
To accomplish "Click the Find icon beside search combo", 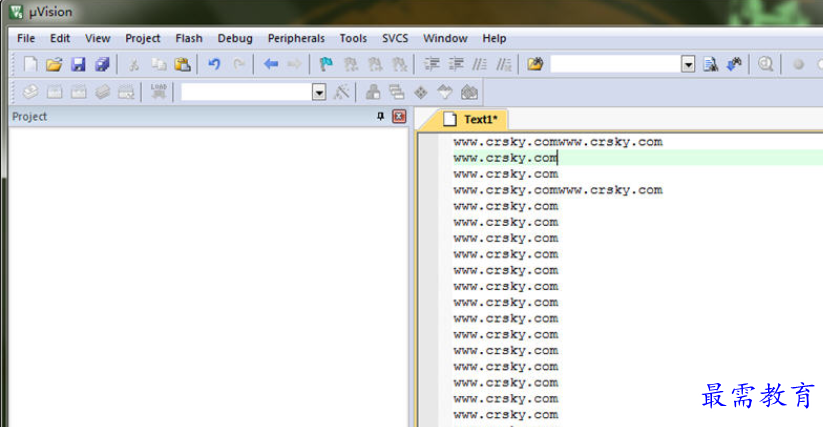I will (x=711, y=65).
